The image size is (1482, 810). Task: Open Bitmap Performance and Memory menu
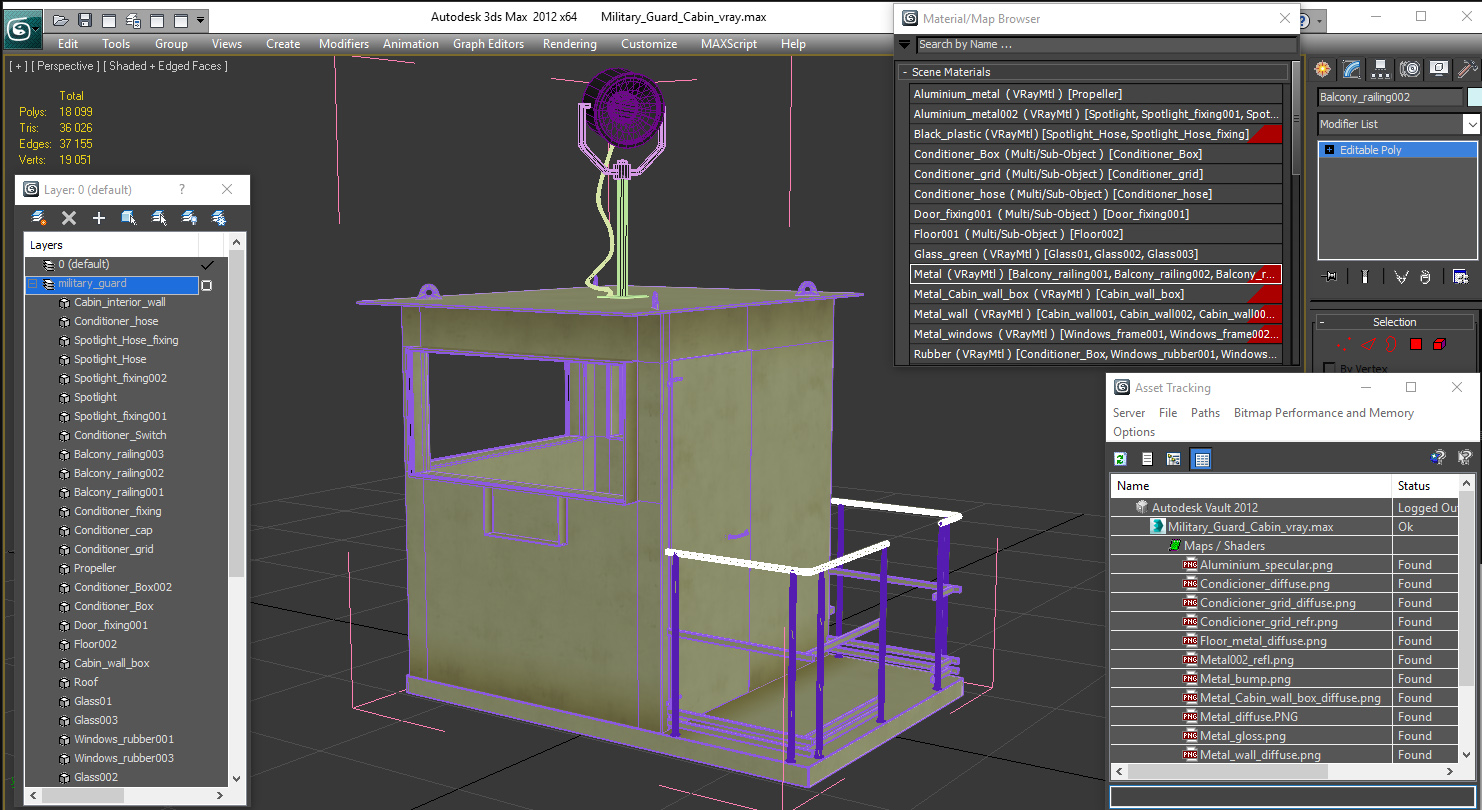(1323, 413)
